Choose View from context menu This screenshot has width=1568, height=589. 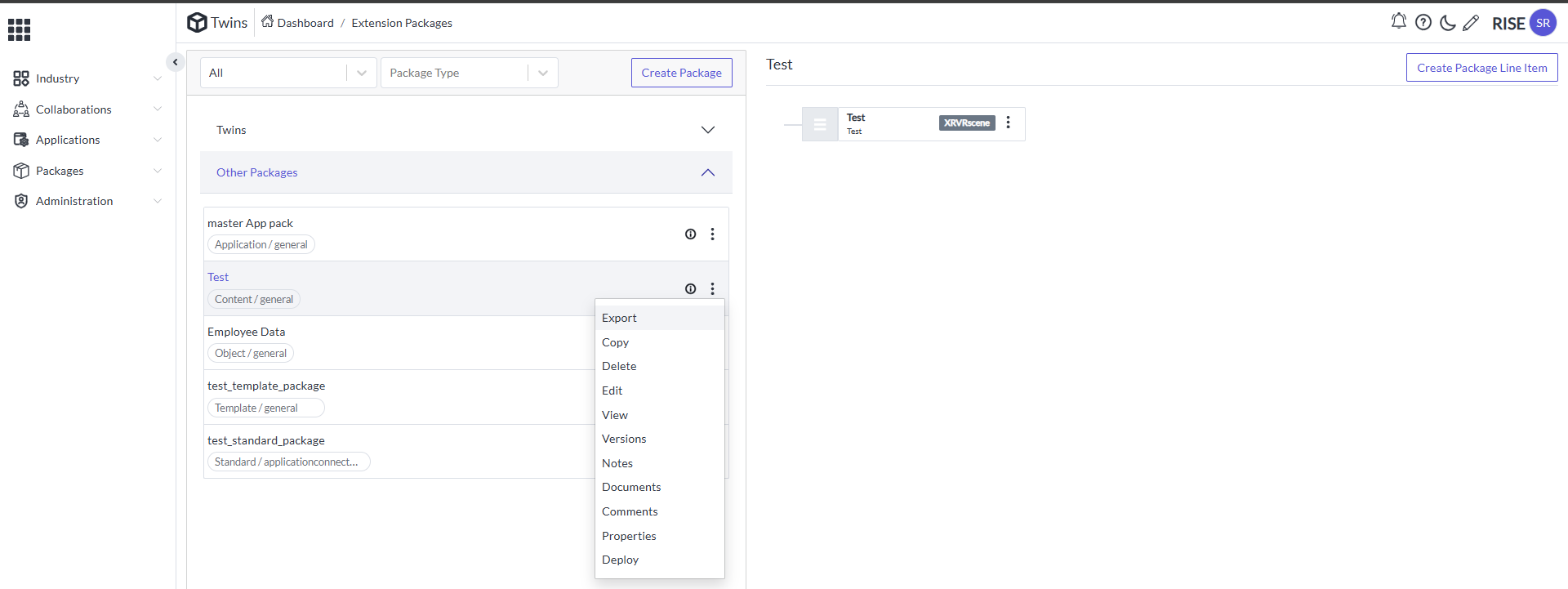(x=660, y=415)
